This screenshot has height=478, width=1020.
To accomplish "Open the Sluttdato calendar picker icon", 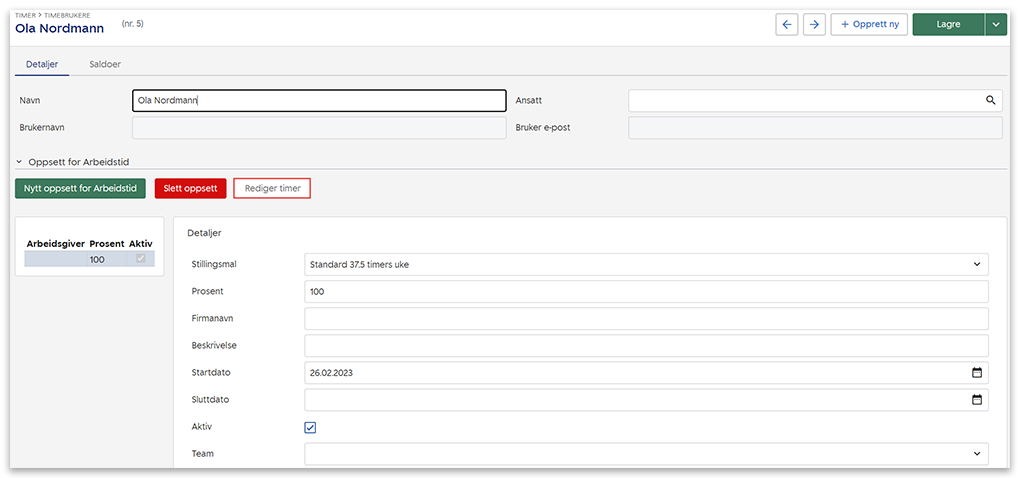I will coord(977,400).
